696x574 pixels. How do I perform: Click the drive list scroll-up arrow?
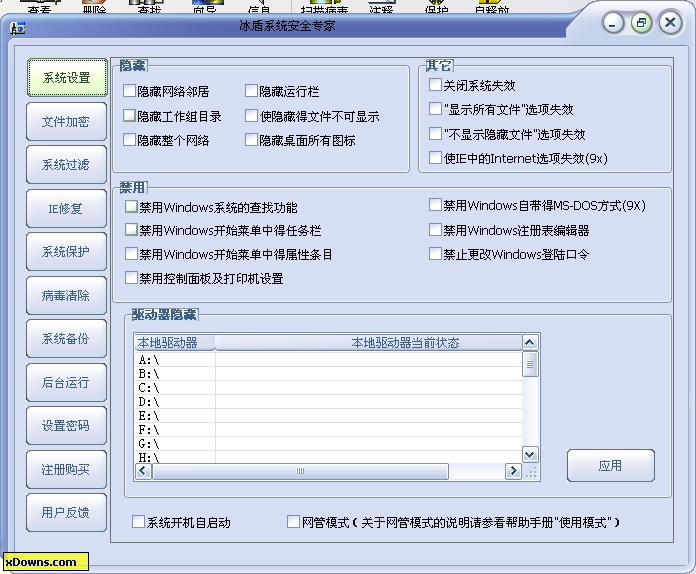[x=530, y=342]
